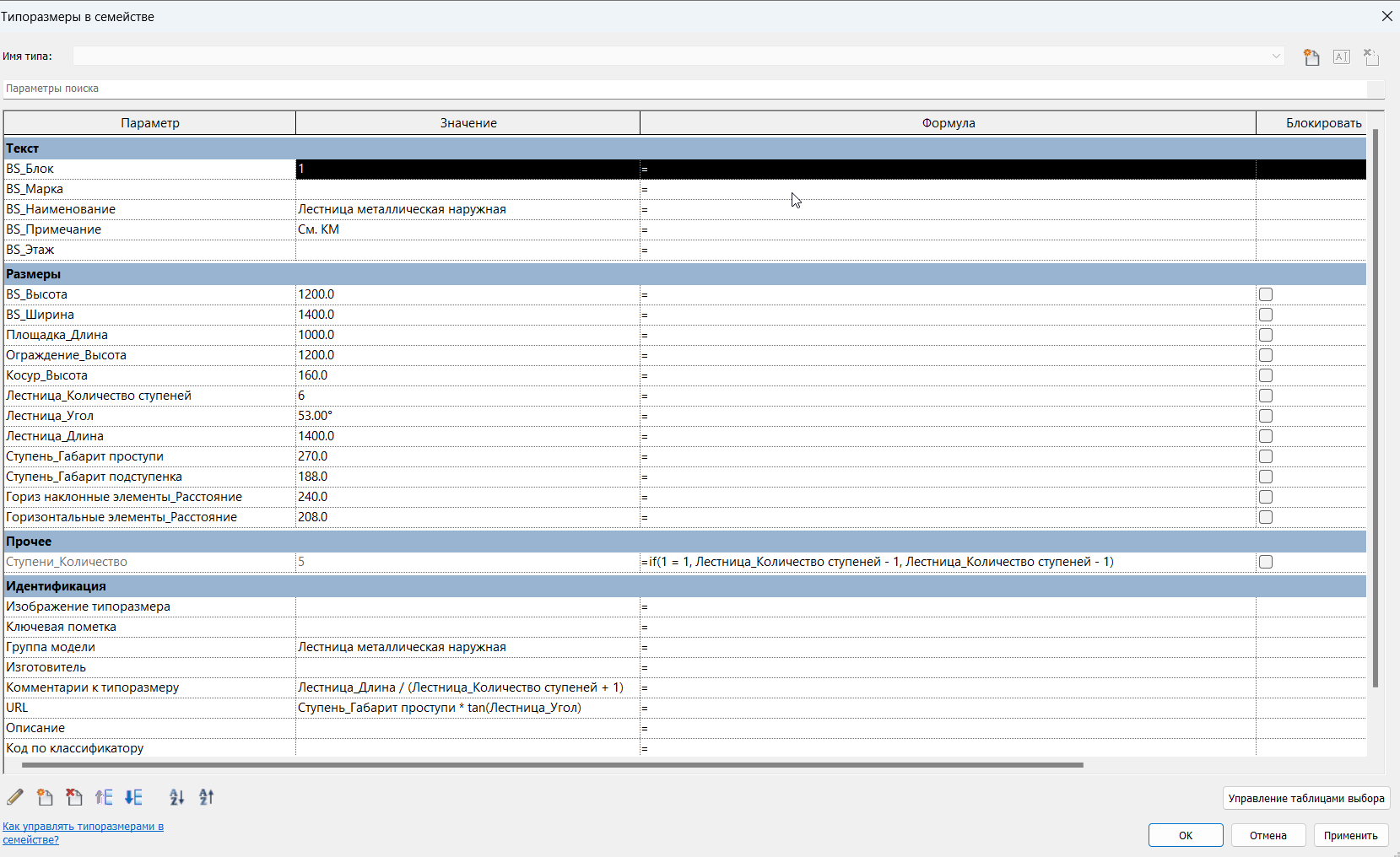Create a new family type

point(1311,57)
